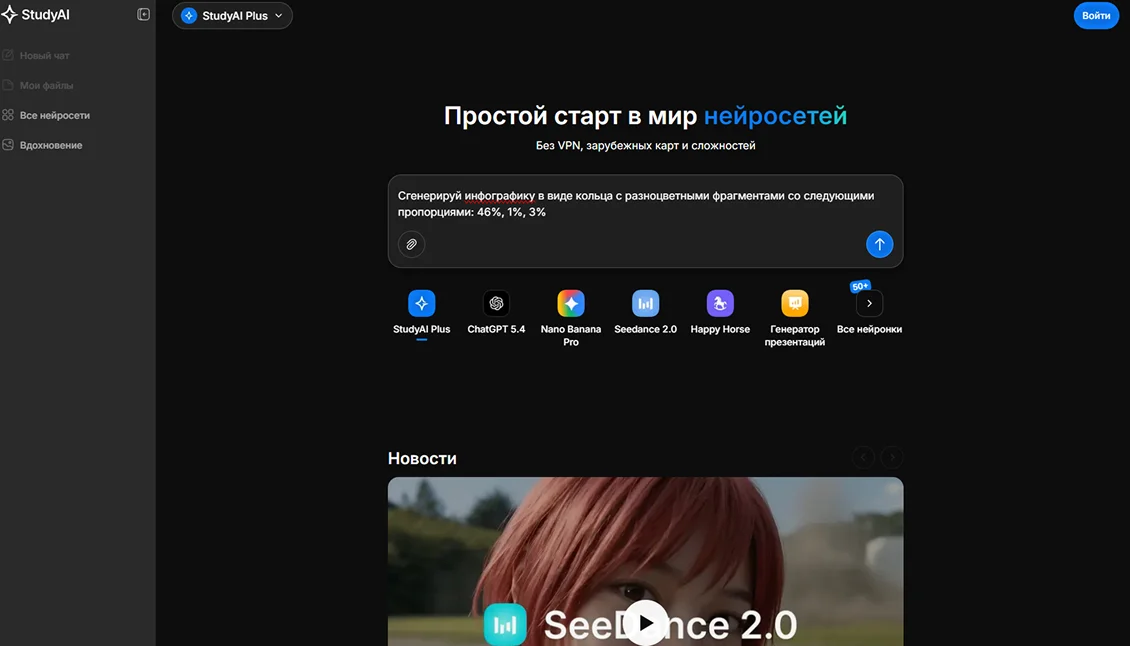Click the Новости heading

tap(422, 459)
